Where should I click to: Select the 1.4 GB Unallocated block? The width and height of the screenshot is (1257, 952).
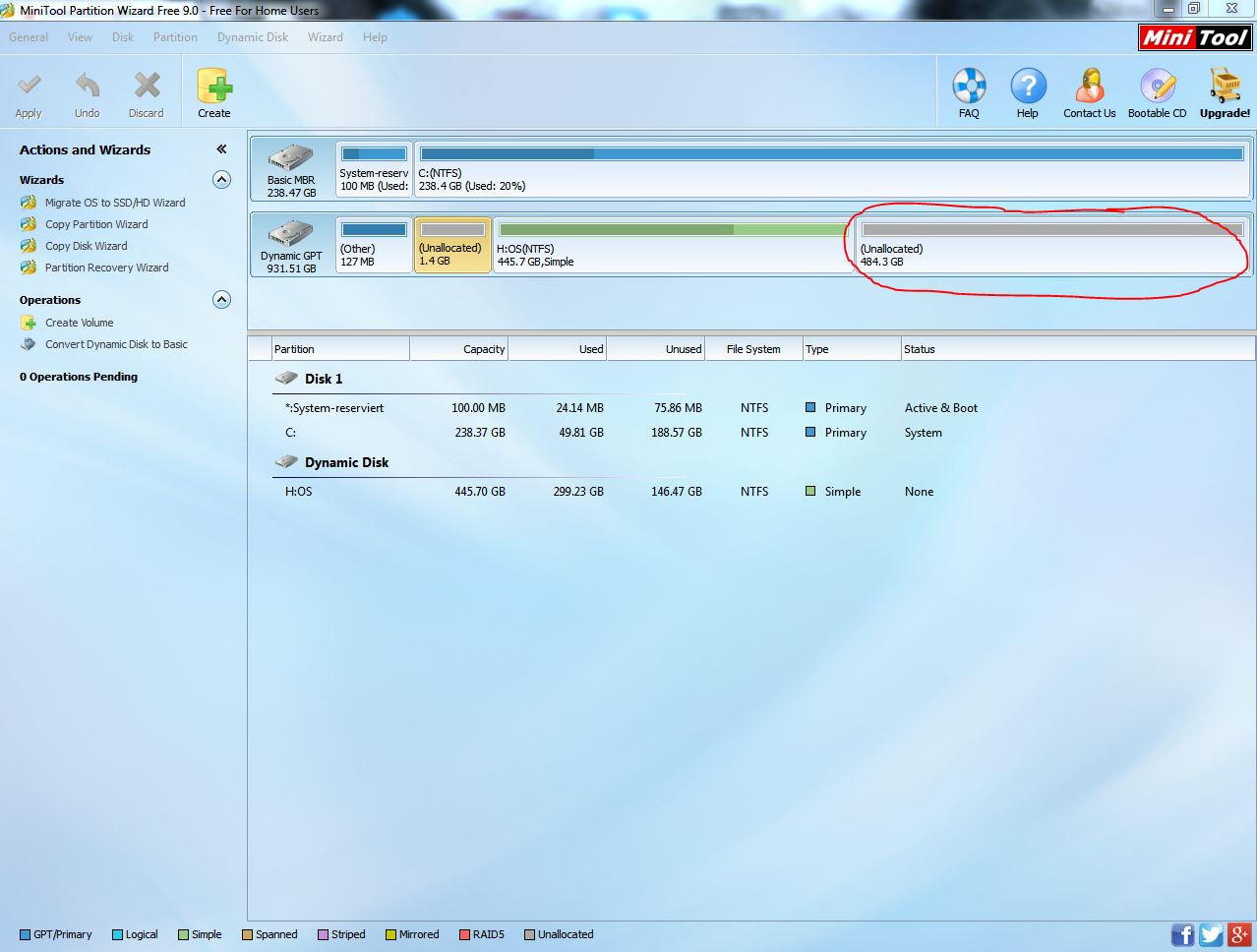coord(452,245)
